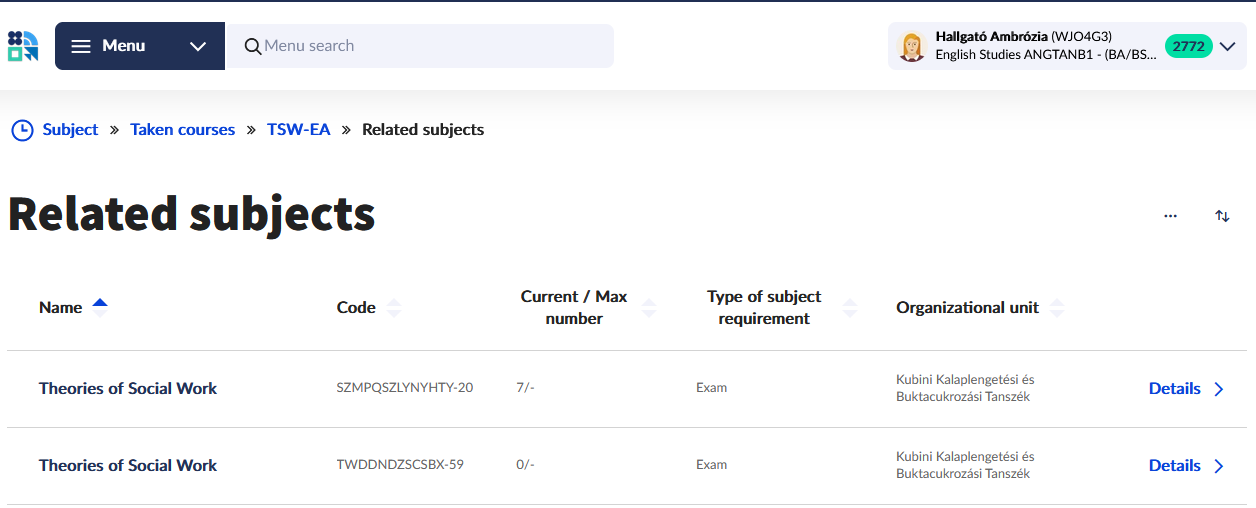Open the three-dot more options icon
This screenshot has height=508, width=1256.
click(x=1170, y=216)
